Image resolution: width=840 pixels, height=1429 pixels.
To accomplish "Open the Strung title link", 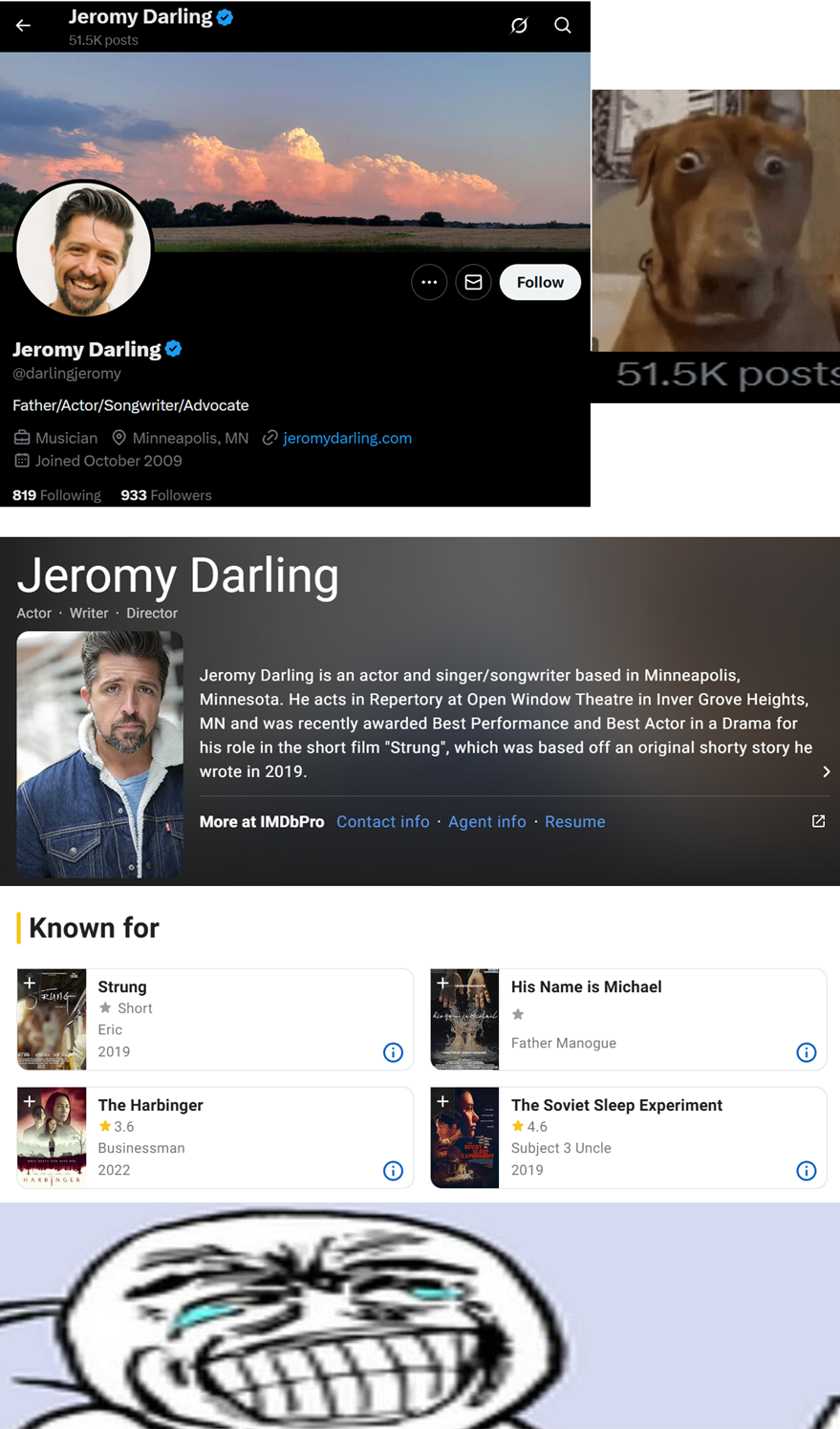I will coord(122,986).
